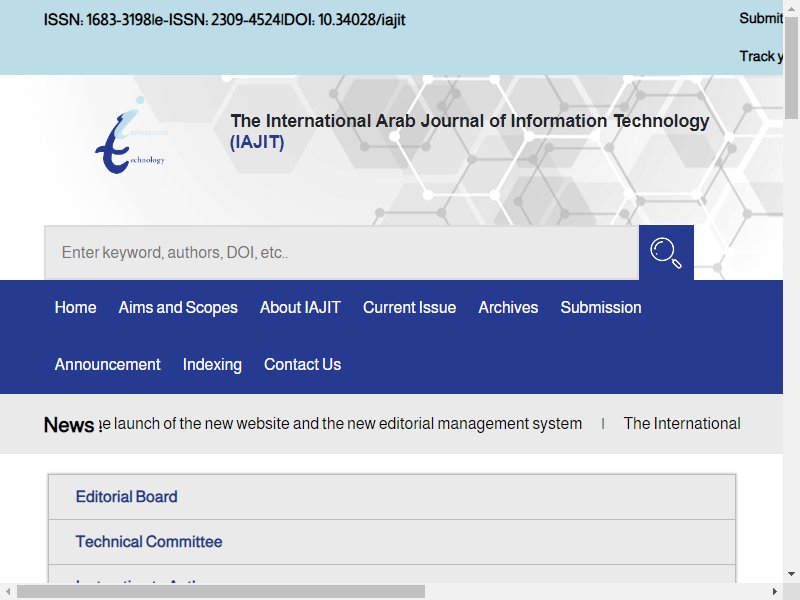The image size is (800, 600).
Task: Open the Aims and Scopes page
Action: click(x=178, y=308)
